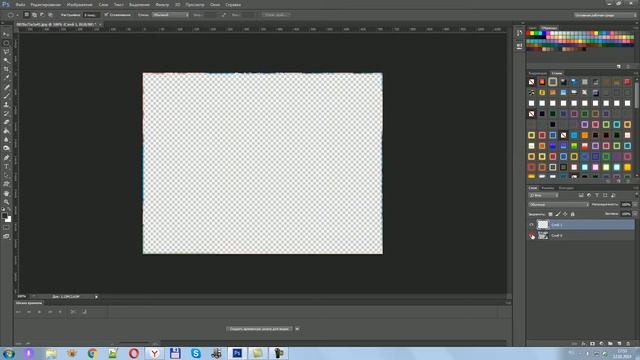
Task: Switch to the Контуры tab
Action: pos(566,188)
